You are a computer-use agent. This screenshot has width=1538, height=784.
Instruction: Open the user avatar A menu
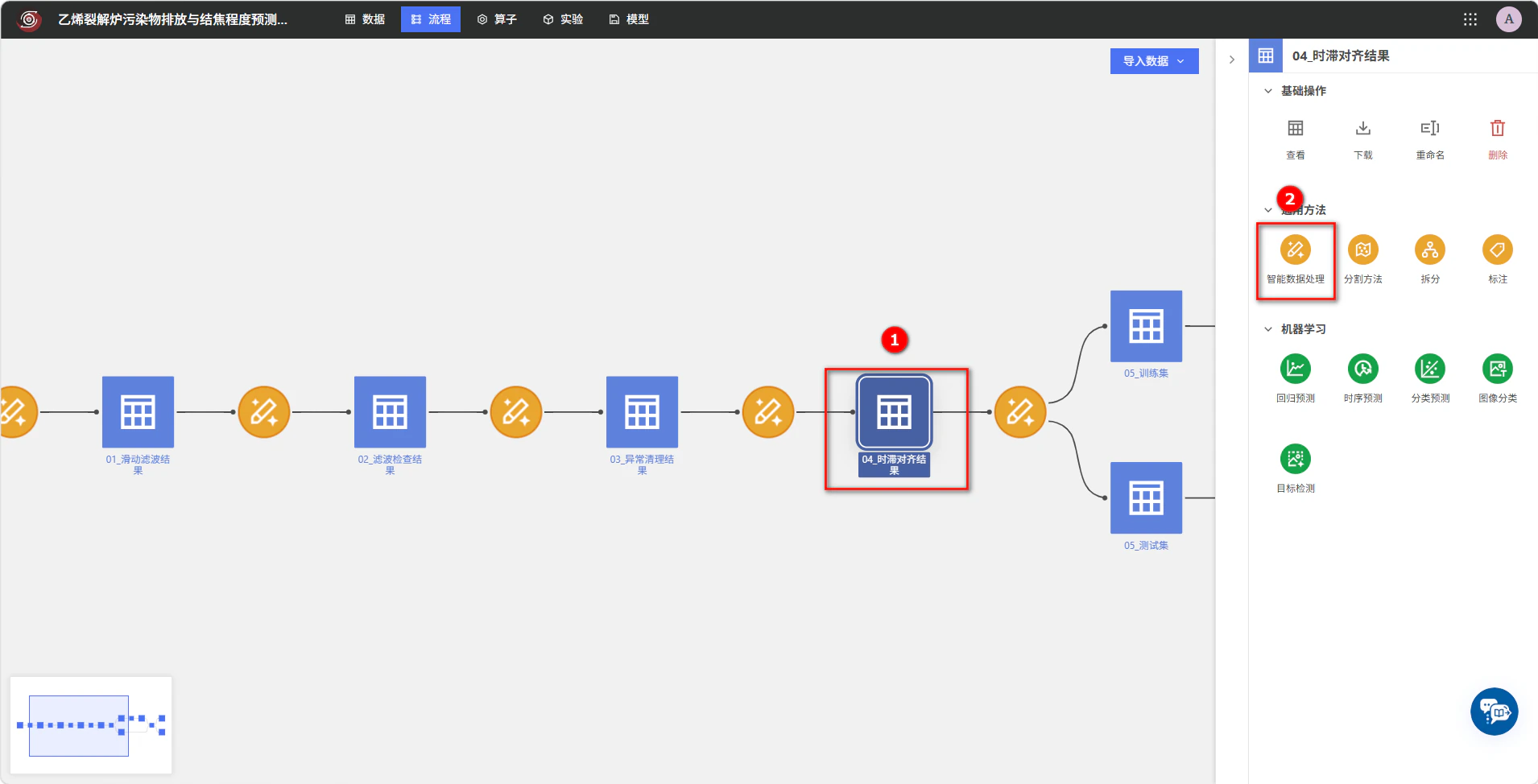pos(1509,19)
